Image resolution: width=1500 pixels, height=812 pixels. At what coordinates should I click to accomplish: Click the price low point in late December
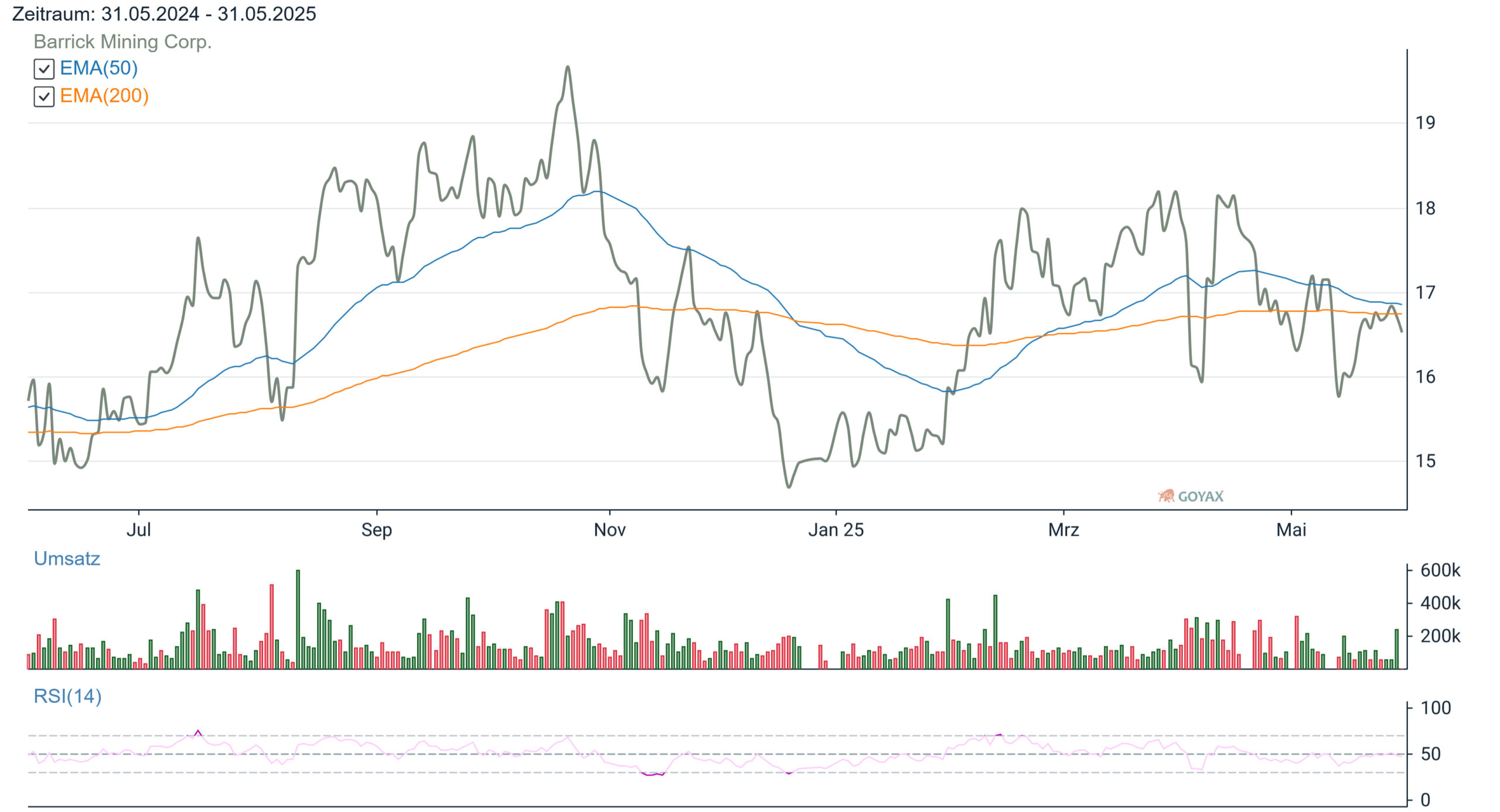[789, 487]
